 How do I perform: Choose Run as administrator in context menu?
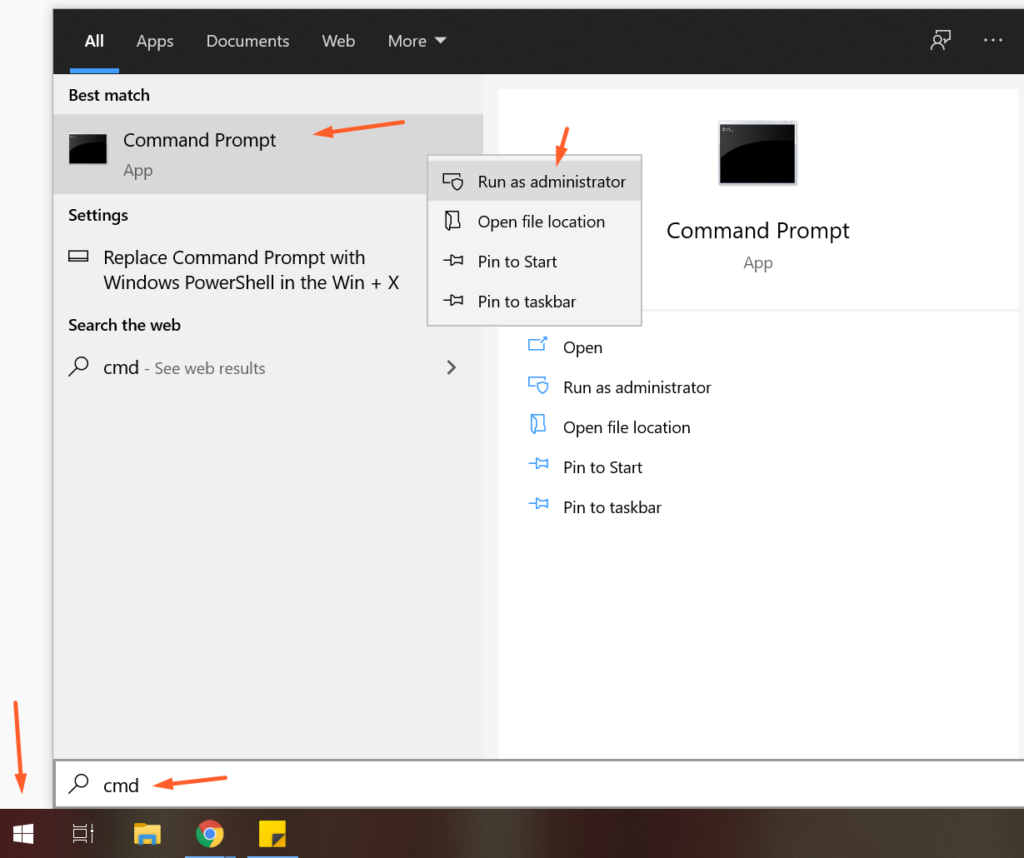[x=534, y=182]
